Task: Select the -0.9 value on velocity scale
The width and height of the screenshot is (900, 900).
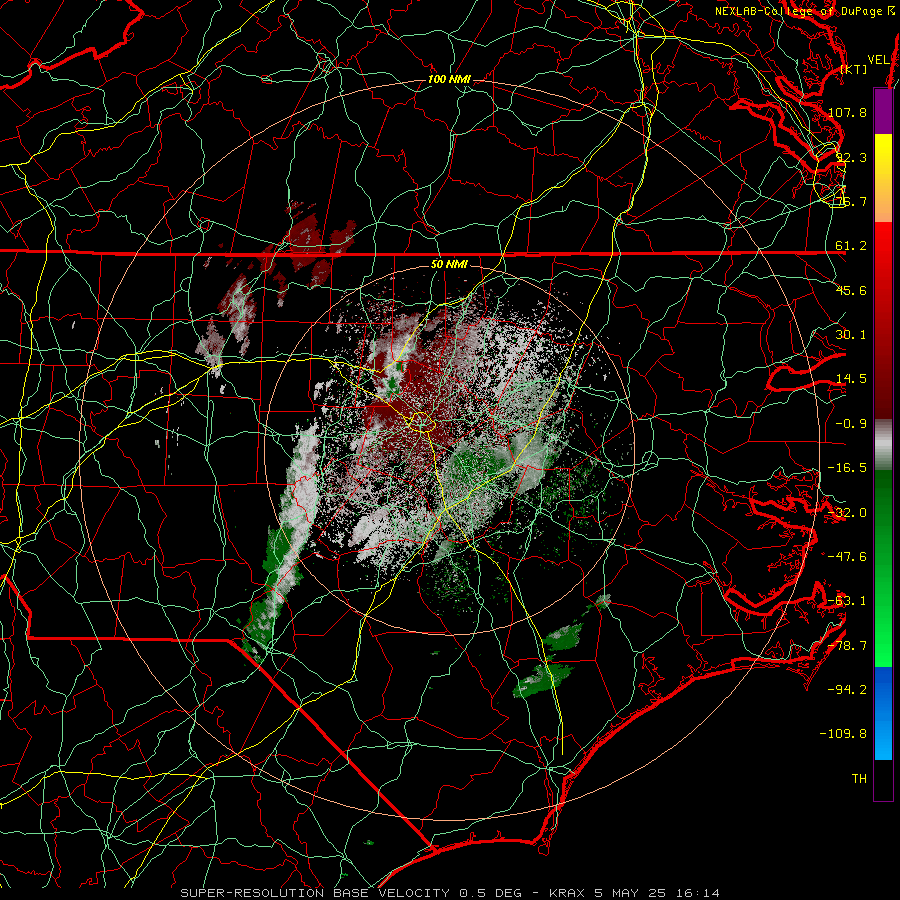Action: (x=851, y=424)
